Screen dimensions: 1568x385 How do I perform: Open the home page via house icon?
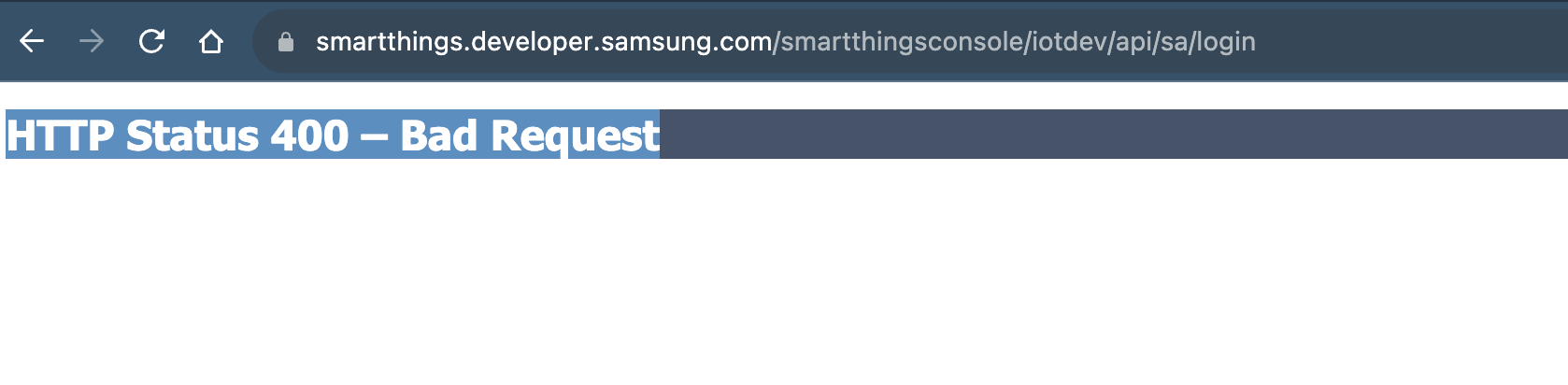[x=211, y=41]
